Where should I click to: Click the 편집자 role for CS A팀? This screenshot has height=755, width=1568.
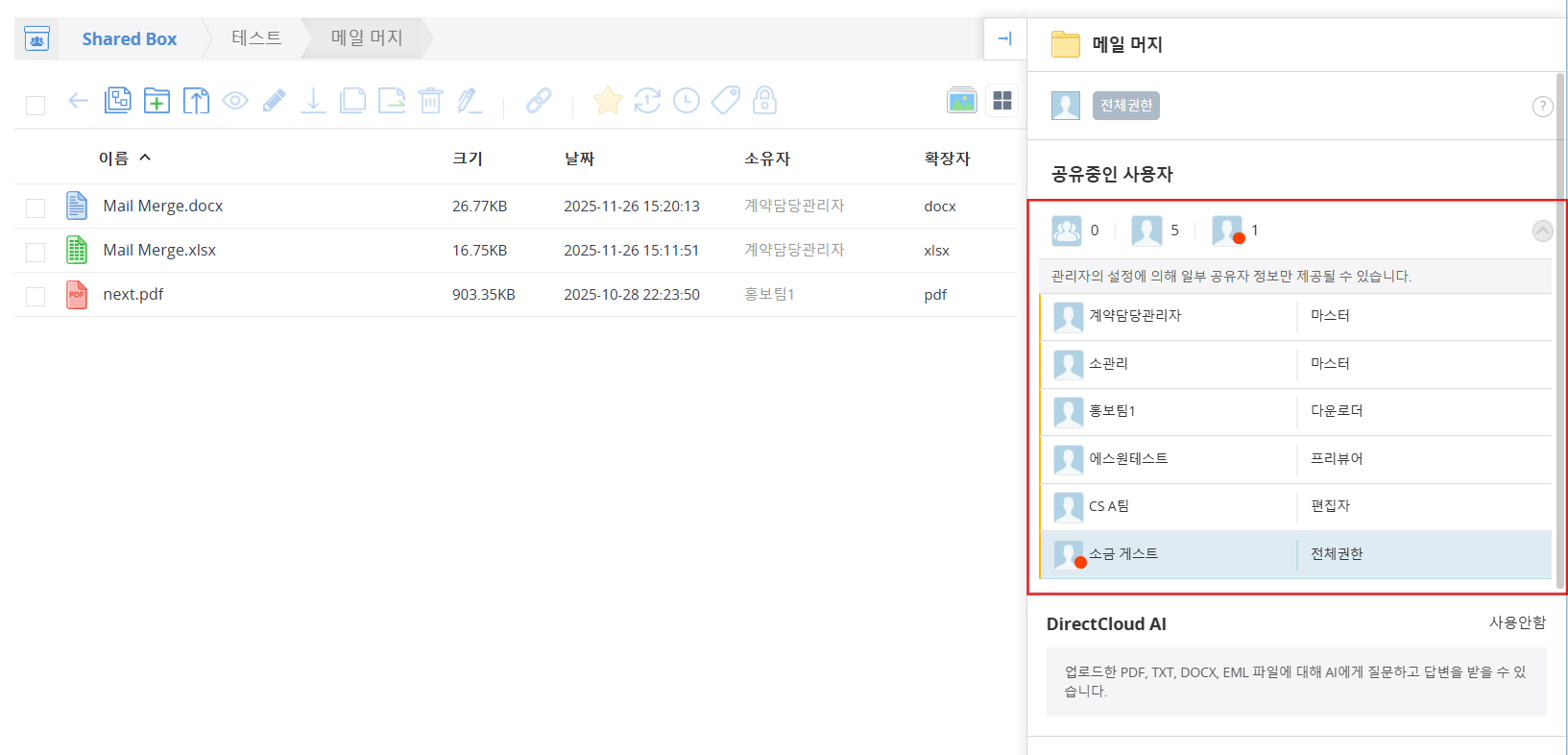pyautogui.click(x=1331, y=506)
